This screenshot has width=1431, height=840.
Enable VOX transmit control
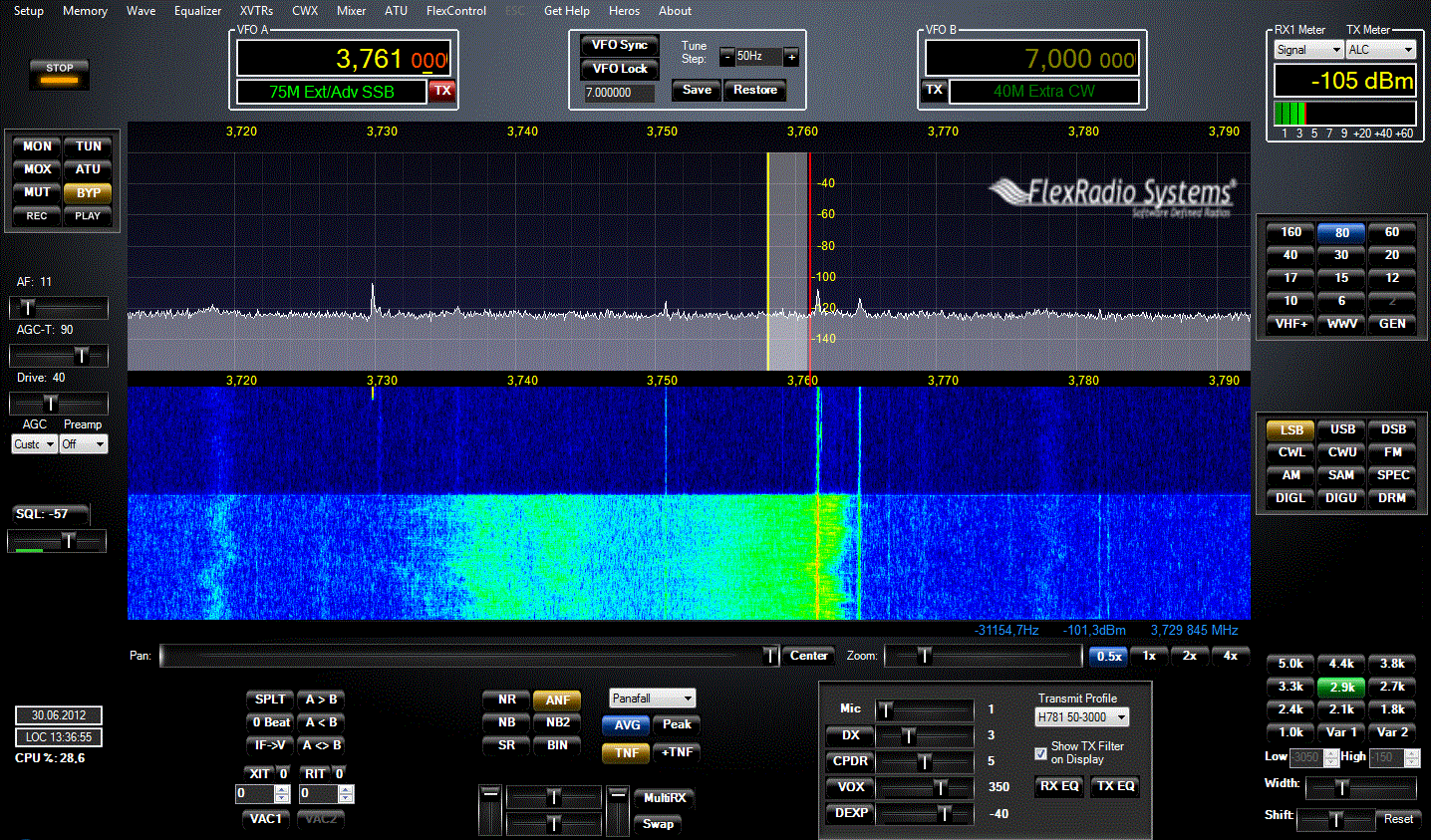coord(849,787)
